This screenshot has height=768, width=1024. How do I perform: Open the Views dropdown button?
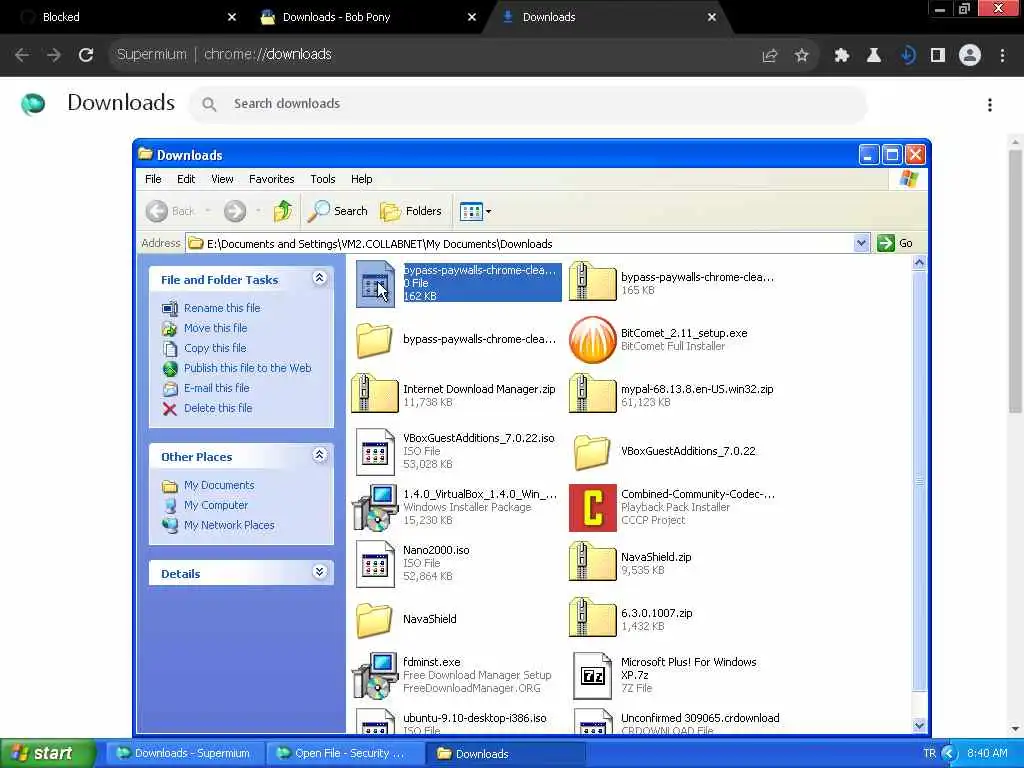click(475, 211)
